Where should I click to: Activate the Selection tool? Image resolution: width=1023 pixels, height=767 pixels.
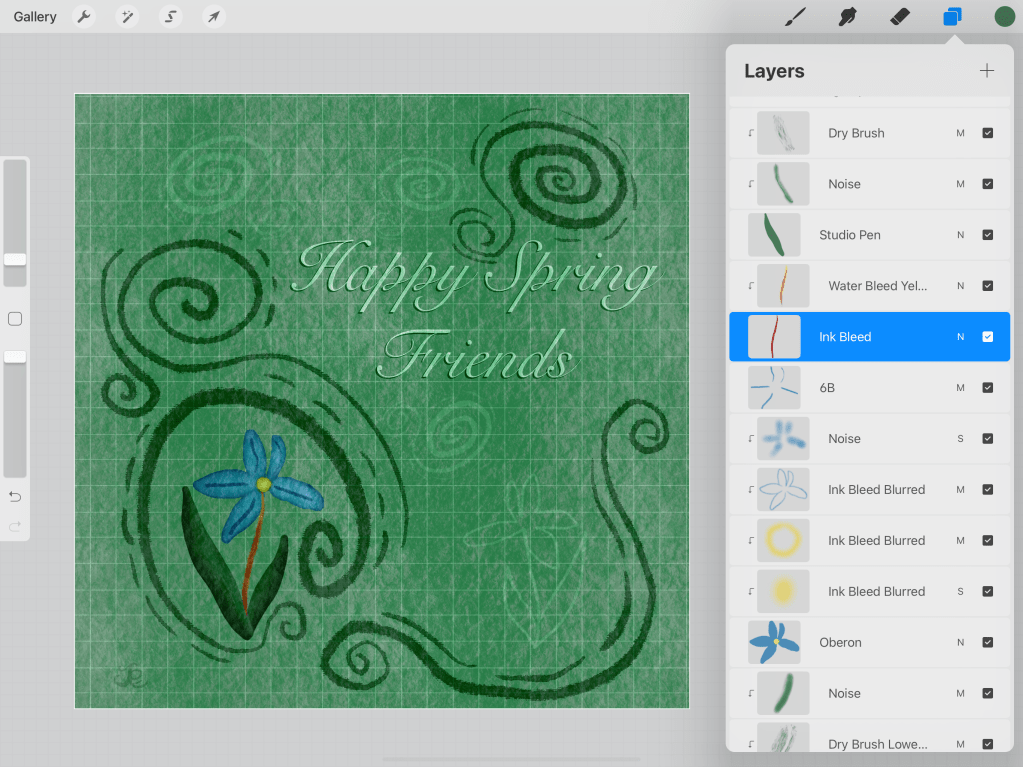click(171, 17)
